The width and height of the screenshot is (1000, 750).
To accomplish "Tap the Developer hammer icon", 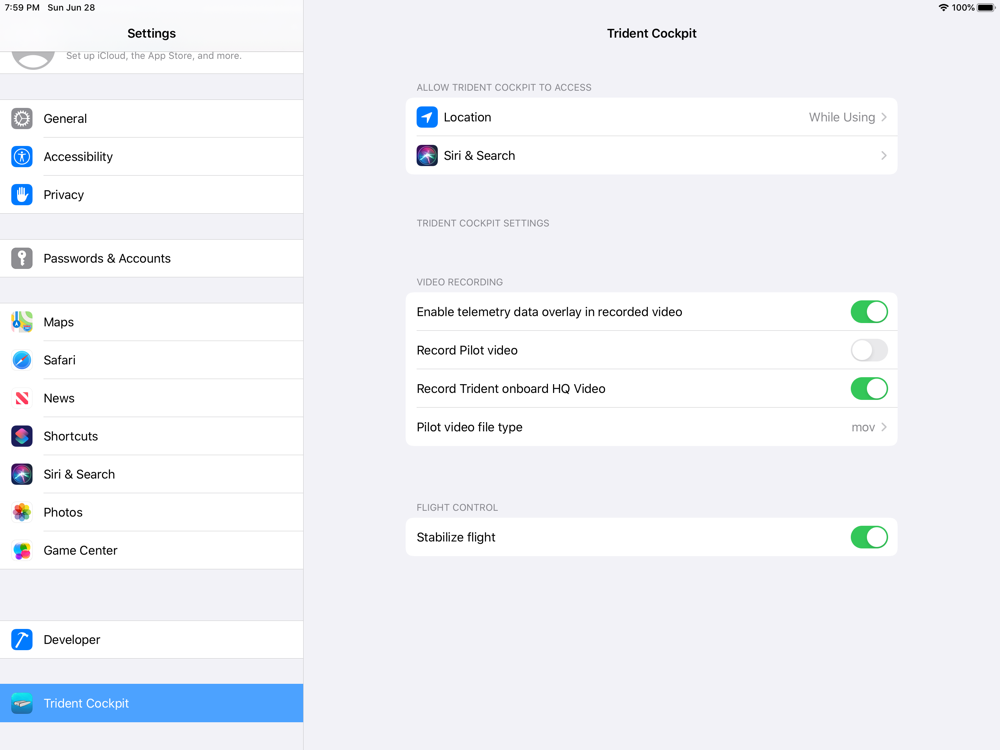I will [22, 640].
